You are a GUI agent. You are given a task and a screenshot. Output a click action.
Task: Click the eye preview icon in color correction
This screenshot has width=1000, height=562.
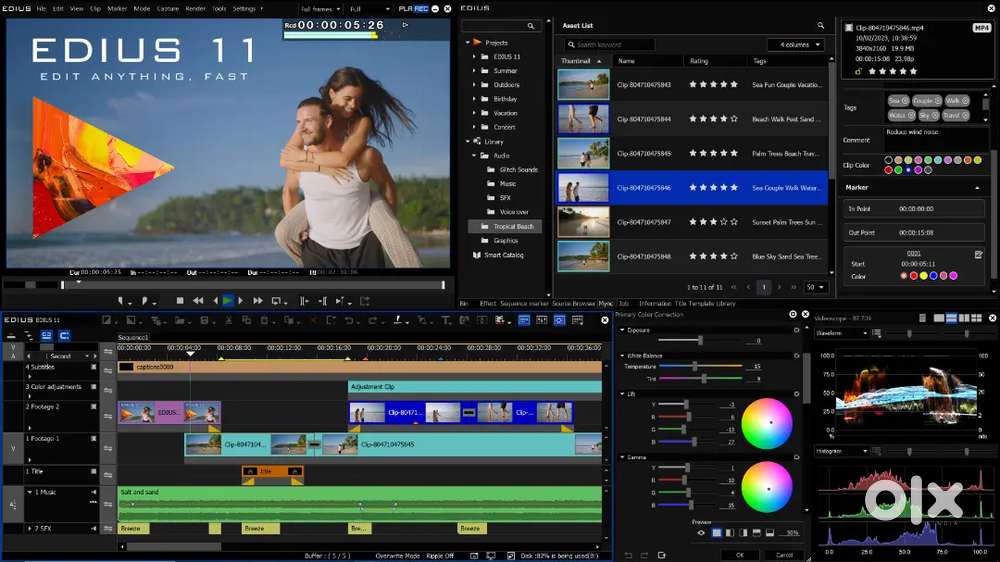(x=702, y=533)
